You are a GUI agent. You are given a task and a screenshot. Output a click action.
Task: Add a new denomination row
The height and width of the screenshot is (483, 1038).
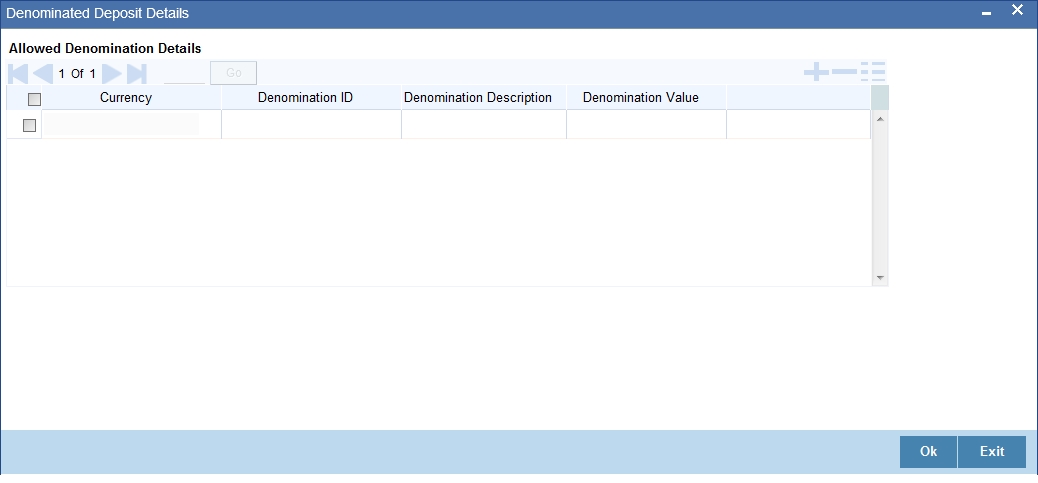[x=816, y=71]
